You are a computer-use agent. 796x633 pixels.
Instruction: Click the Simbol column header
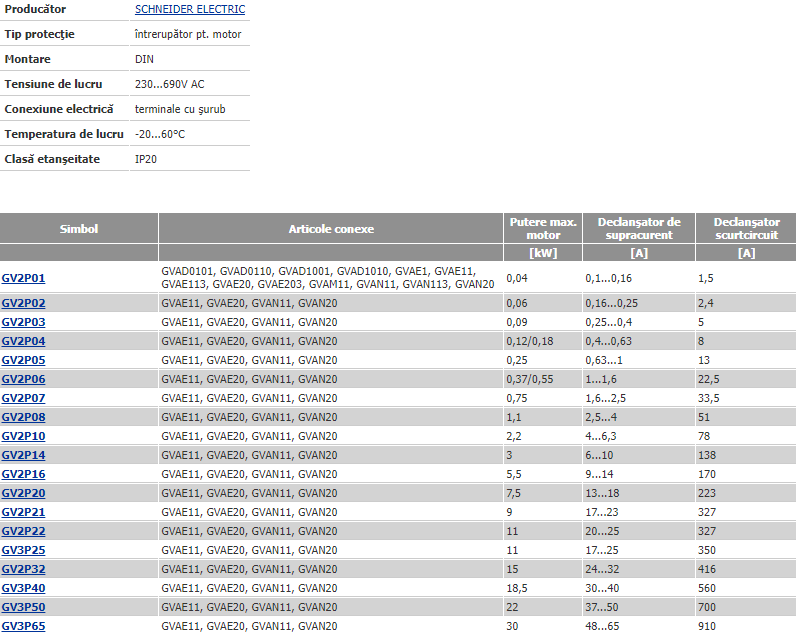[x=79, y=229]
